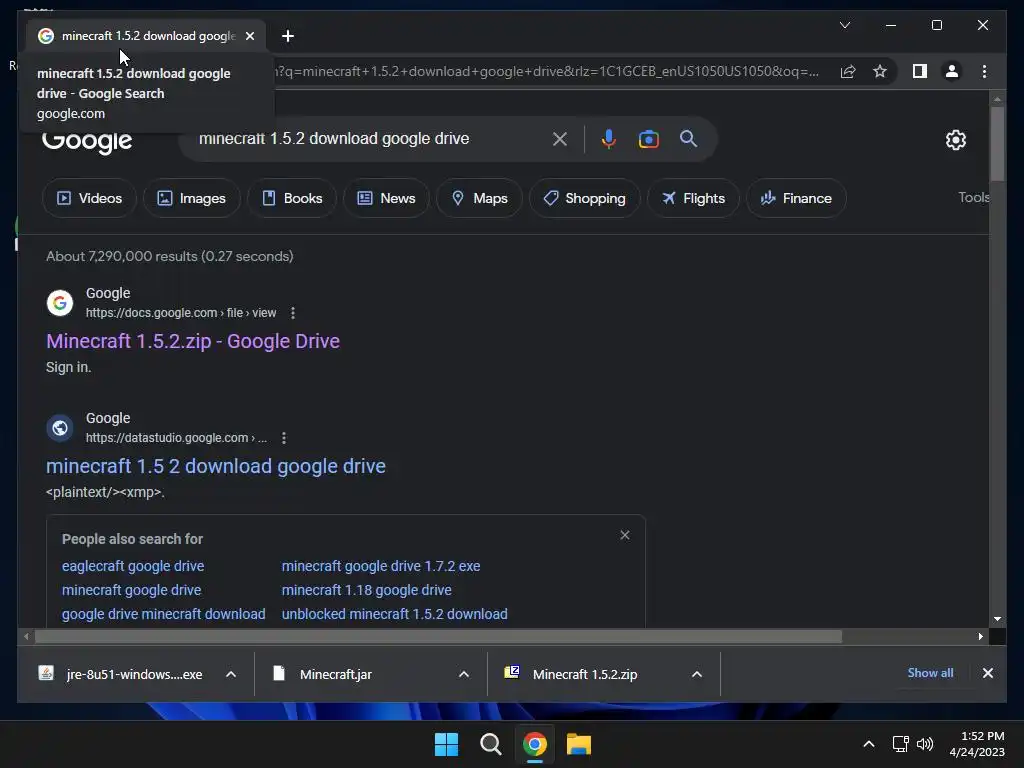This screenshot has width=1024, height=768.
Task: Expand options for Minecraft.jar download
Action: tap(464, 674)
